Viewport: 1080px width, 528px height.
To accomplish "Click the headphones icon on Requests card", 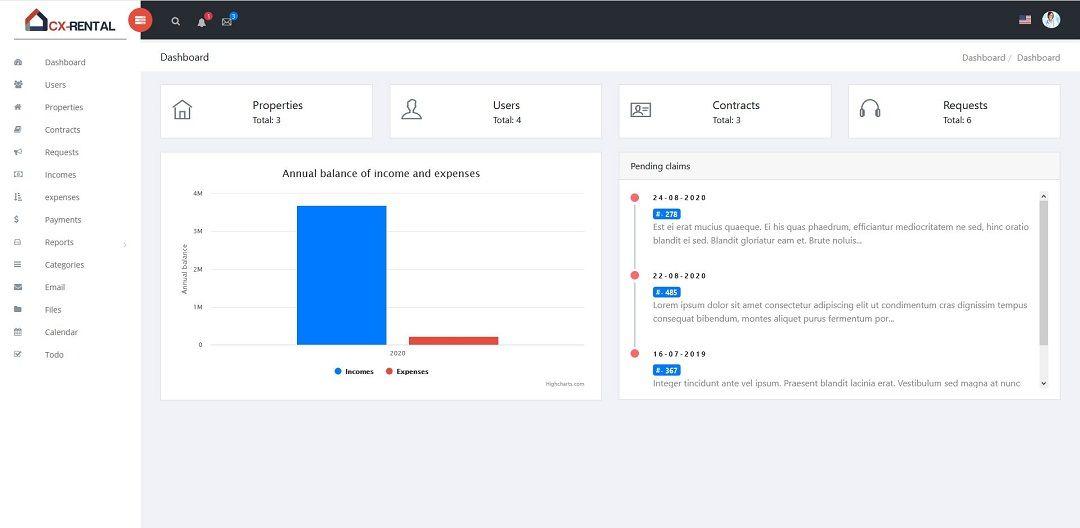I will tap(870, 110).
